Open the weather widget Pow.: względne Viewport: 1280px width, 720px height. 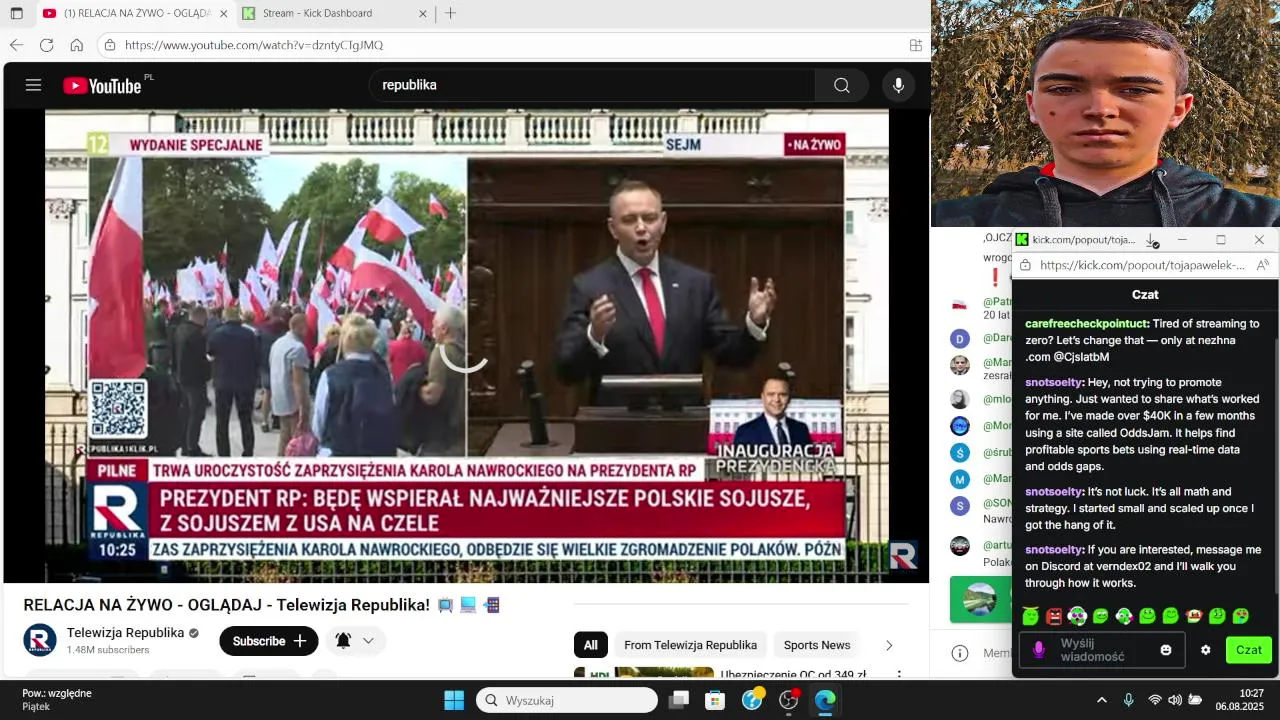(57, 700)
